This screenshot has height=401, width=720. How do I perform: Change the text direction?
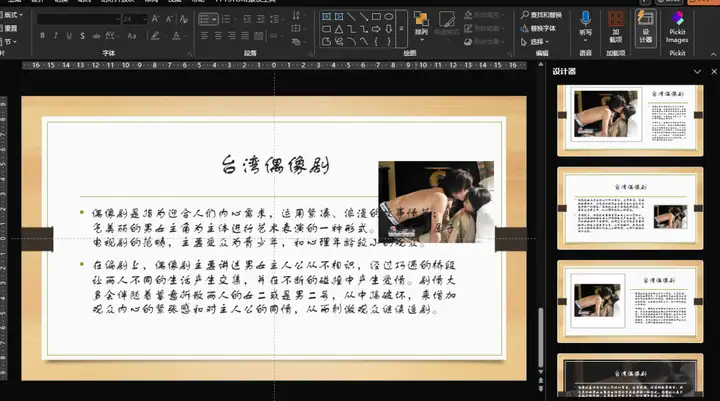[x=297, y=15]
